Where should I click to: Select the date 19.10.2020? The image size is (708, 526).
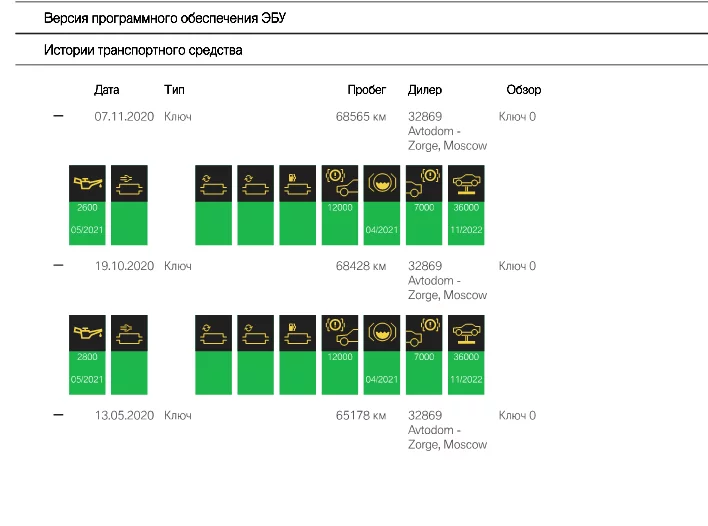coord(124,266)
